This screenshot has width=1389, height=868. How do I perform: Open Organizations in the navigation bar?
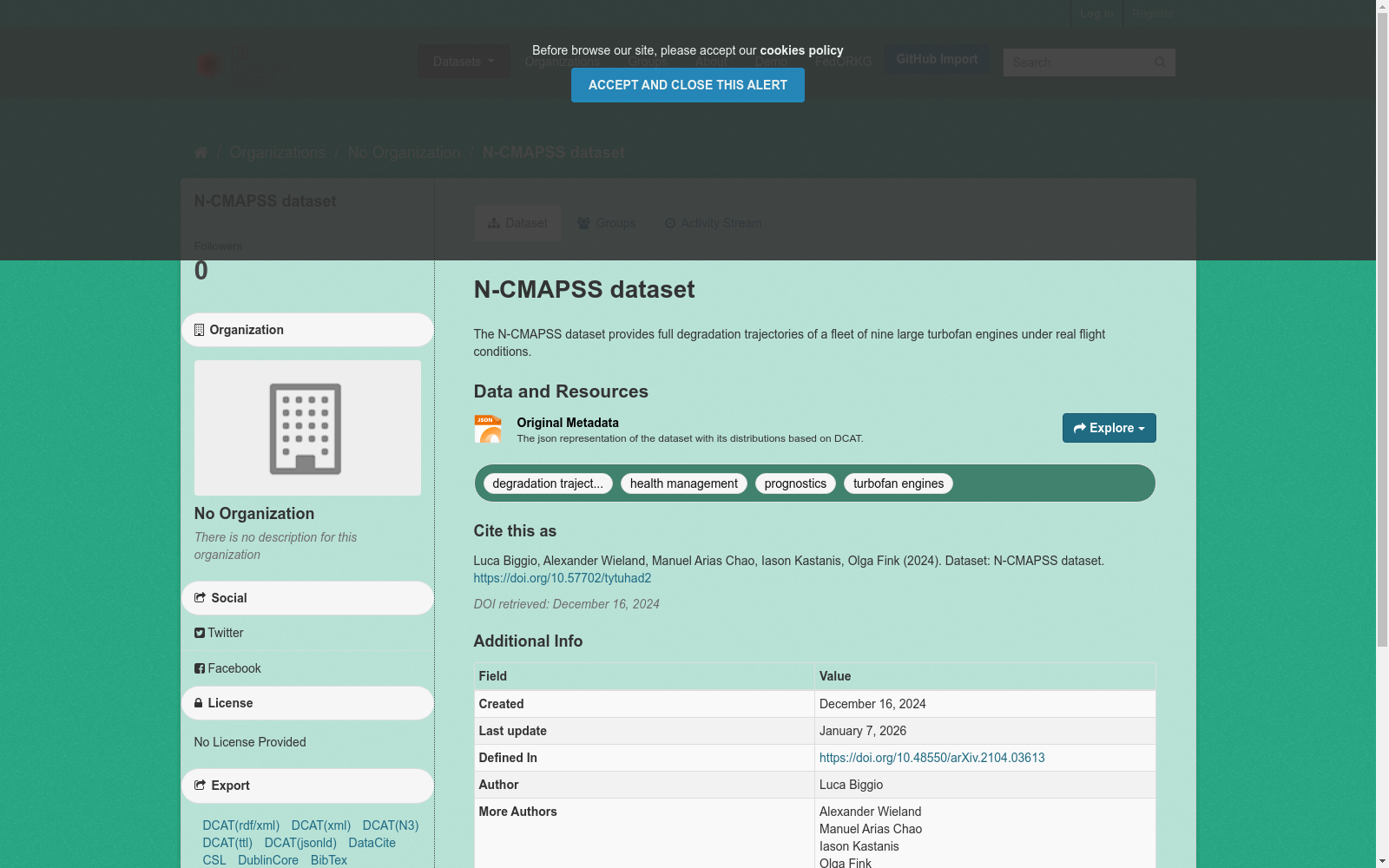tap(562, 62)
